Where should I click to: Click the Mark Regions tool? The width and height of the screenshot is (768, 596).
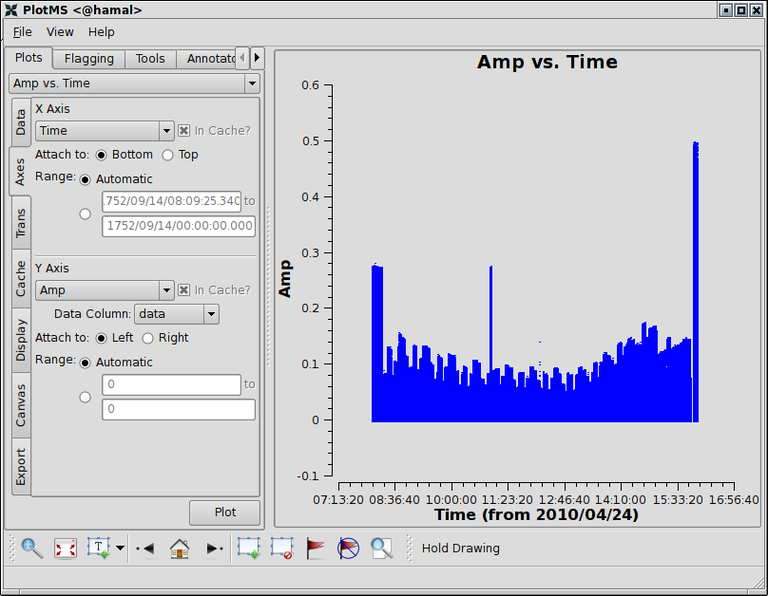(248, 548)
